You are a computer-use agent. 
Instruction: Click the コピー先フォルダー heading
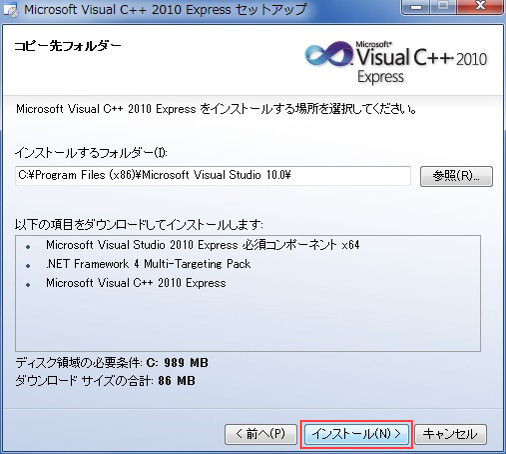pos(68,46)
